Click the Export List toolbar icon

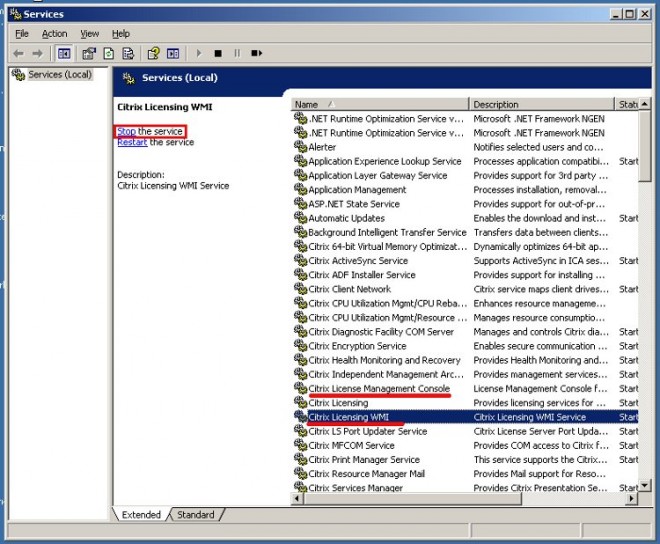(x=128, y=53)
